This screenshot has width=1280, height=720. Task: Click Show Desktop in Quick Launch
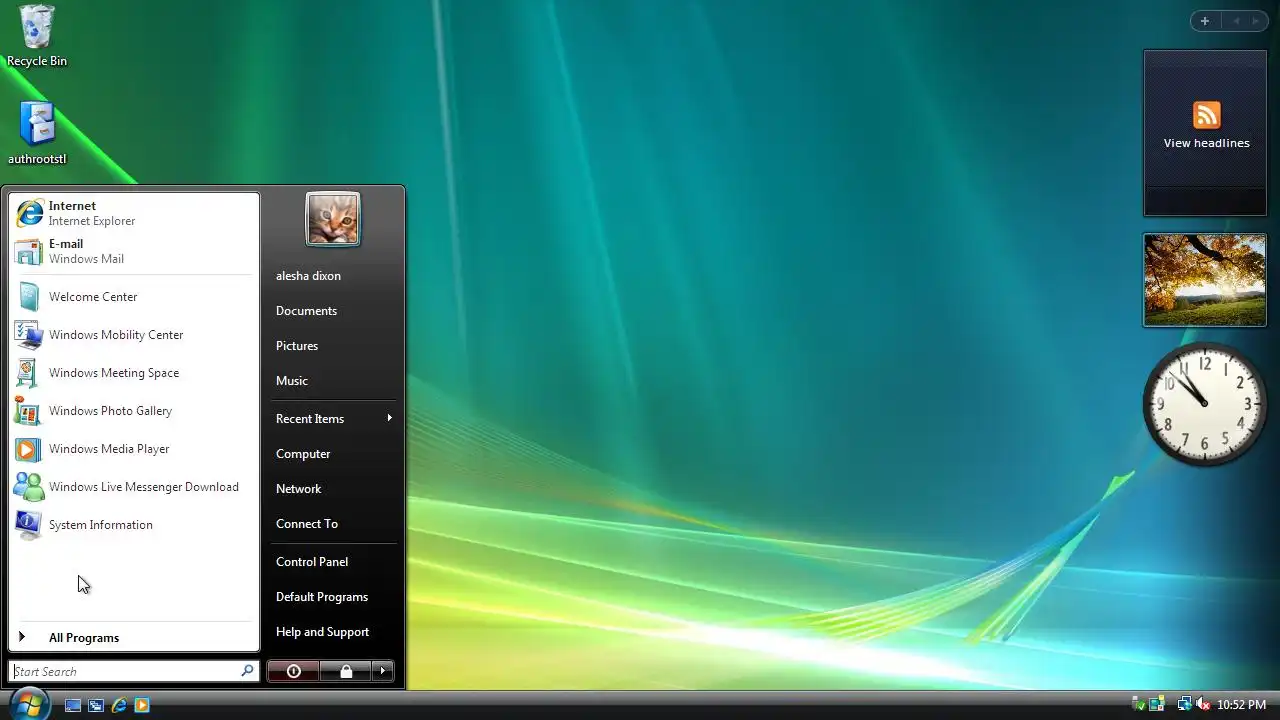[x=73, y=705]
